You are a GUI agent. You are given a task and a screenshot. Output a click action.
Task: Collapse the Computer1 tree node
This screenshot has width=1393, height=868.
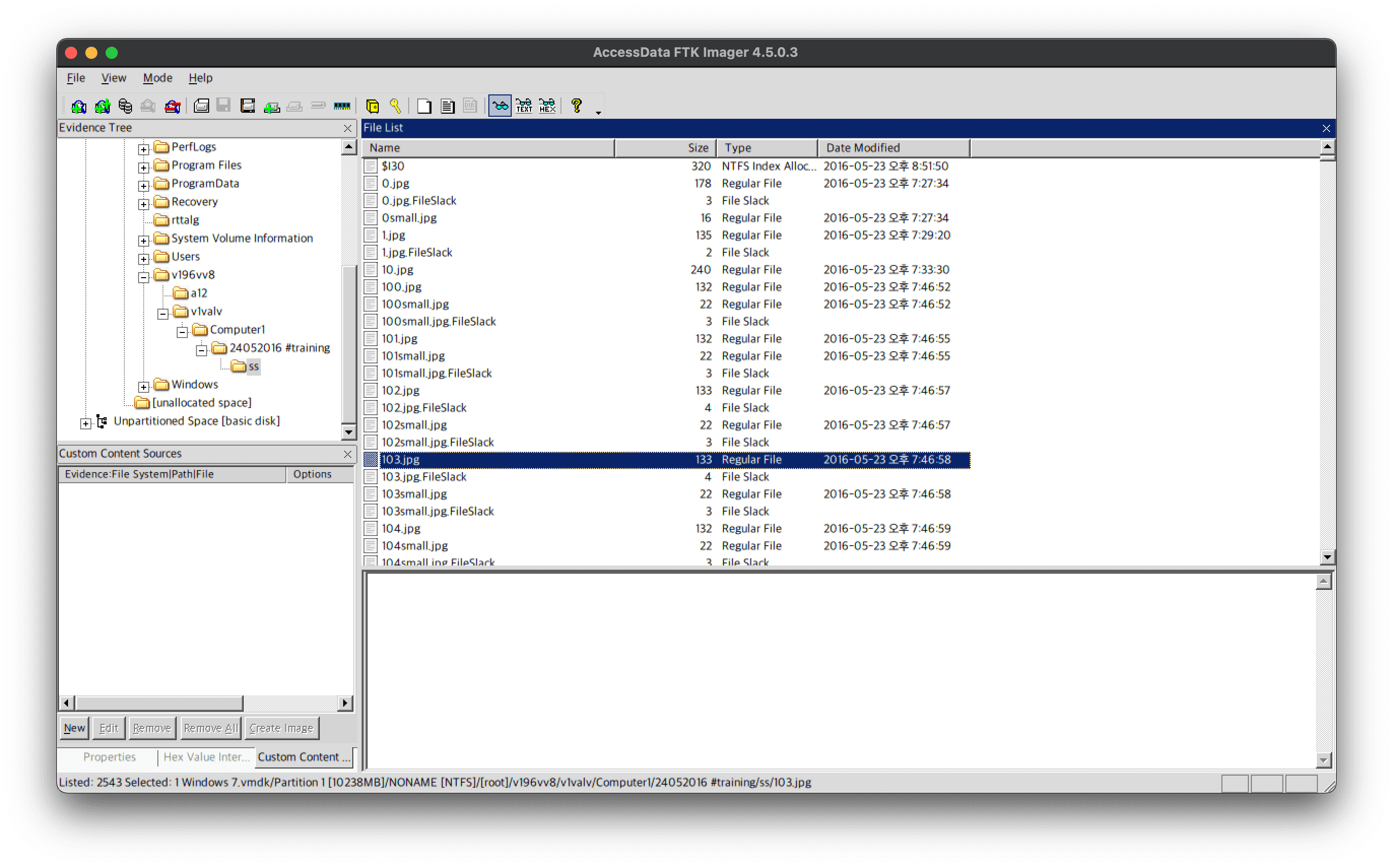click(182, 332)
